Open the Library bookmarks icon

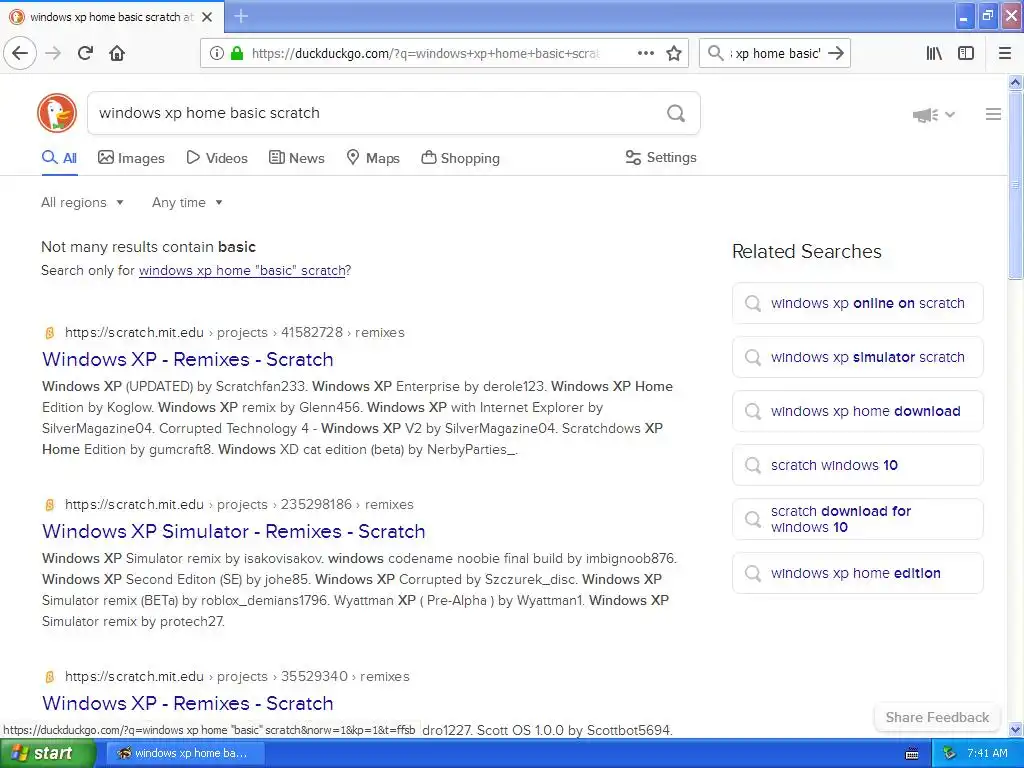pyautogui.click(x=934, y=53)
